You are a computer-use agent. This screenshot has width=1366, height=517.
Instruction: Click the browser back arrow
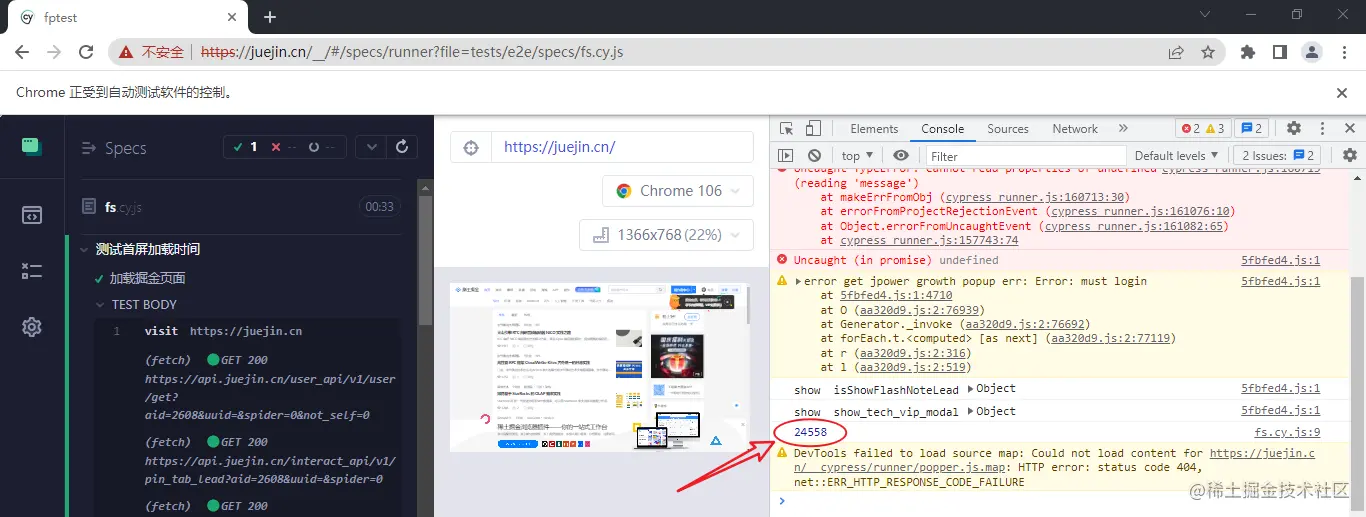click(x=24, y=52)
